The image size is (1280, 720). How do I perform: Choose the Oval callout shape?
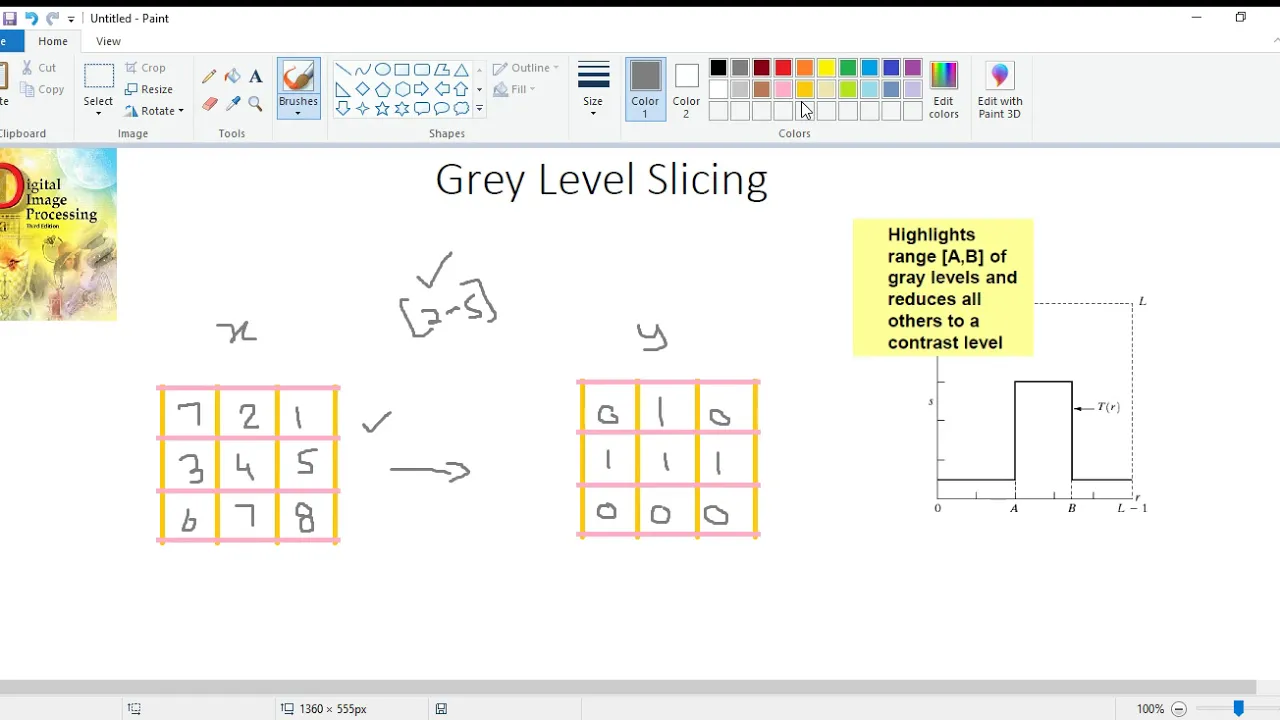[x=441, y=108]
